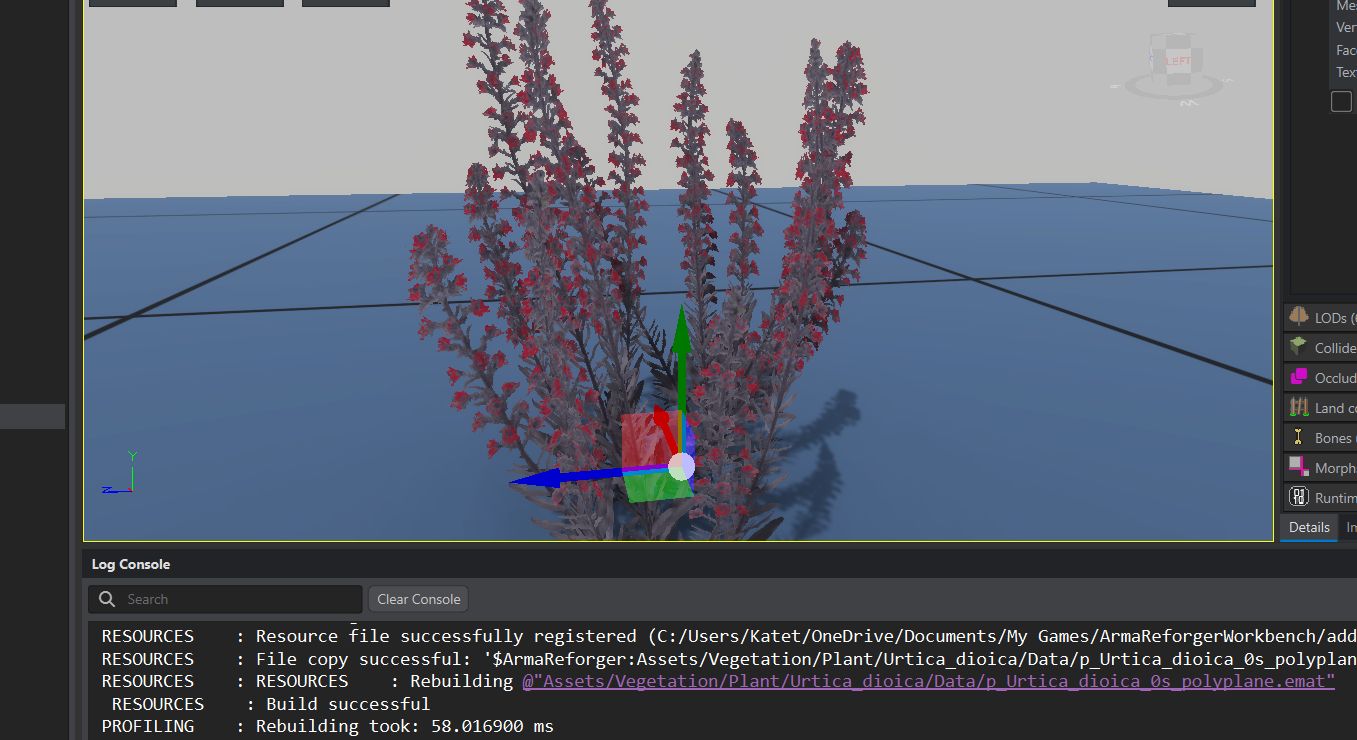Click the Morphs section icon

[x=1297, y=467]
